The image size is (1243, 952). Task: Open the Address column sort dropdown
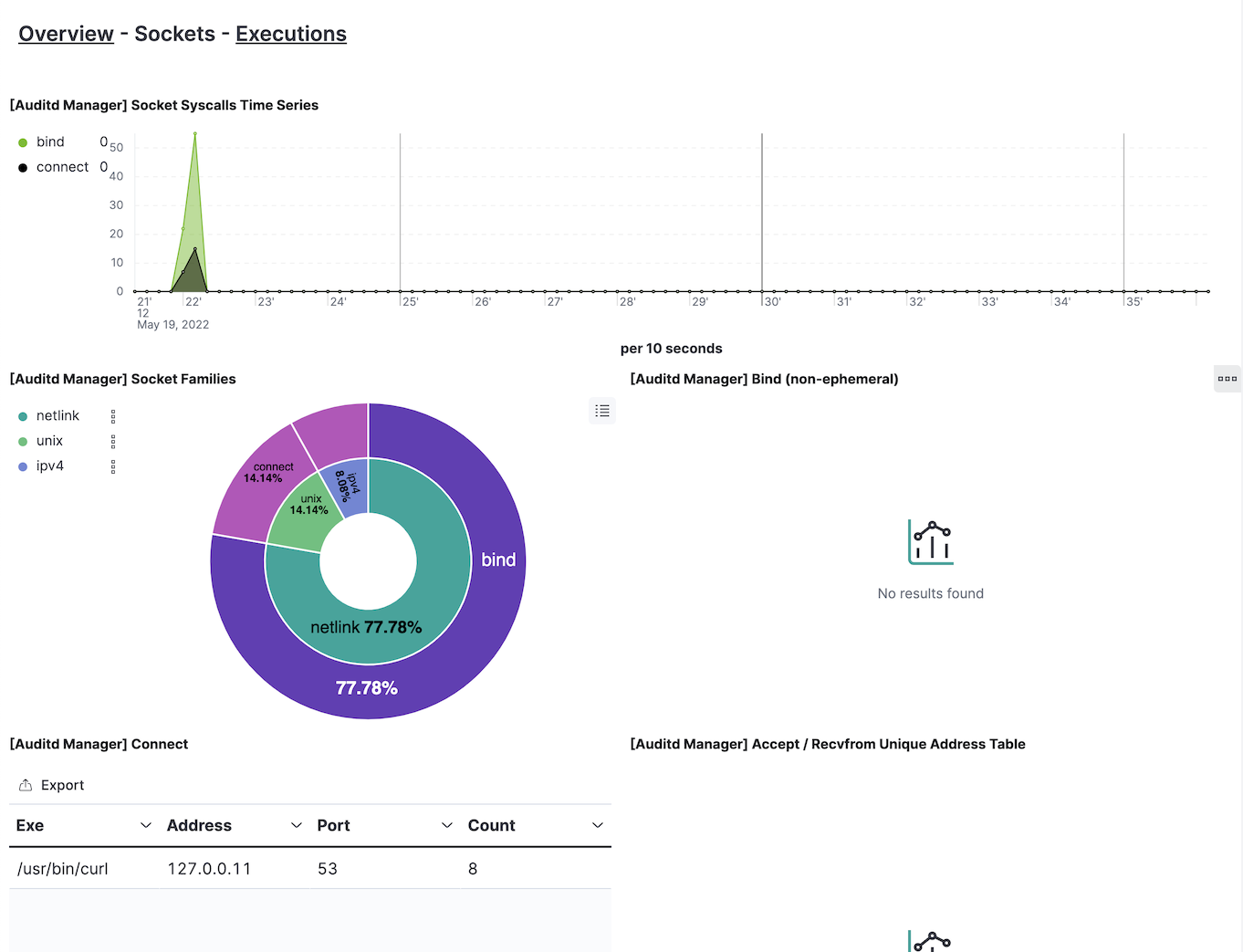(x=296, y=825)
